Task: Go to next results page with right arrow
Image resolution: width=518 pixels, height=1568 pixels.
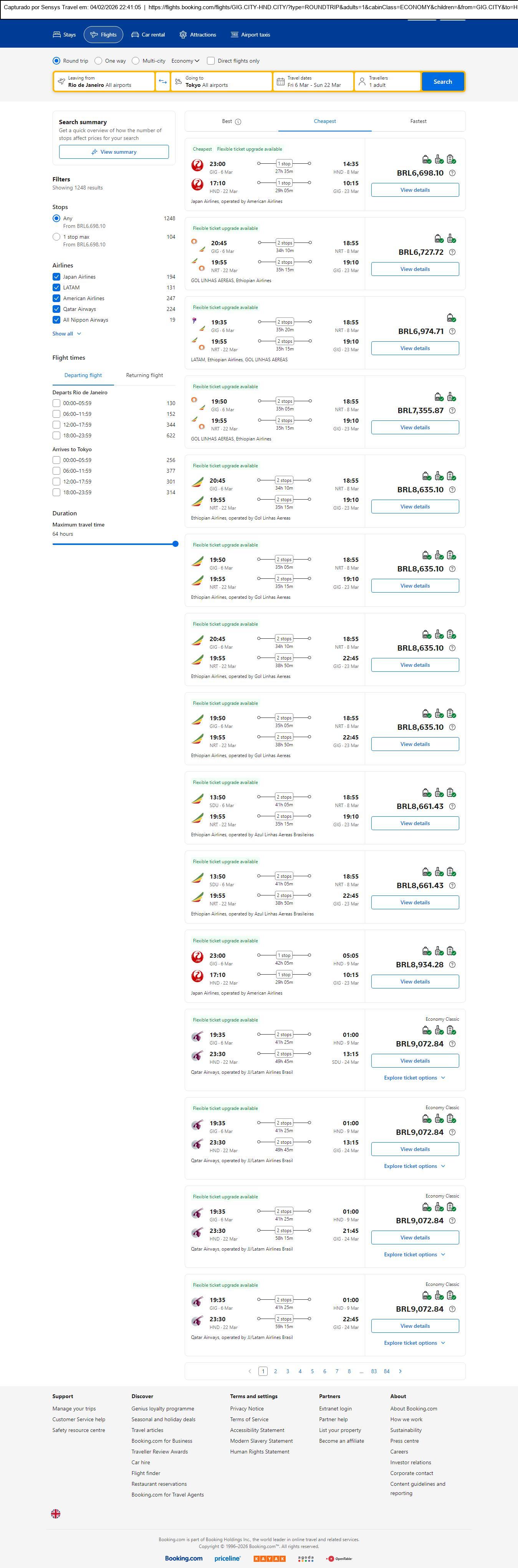Action: click(400, 1371)
